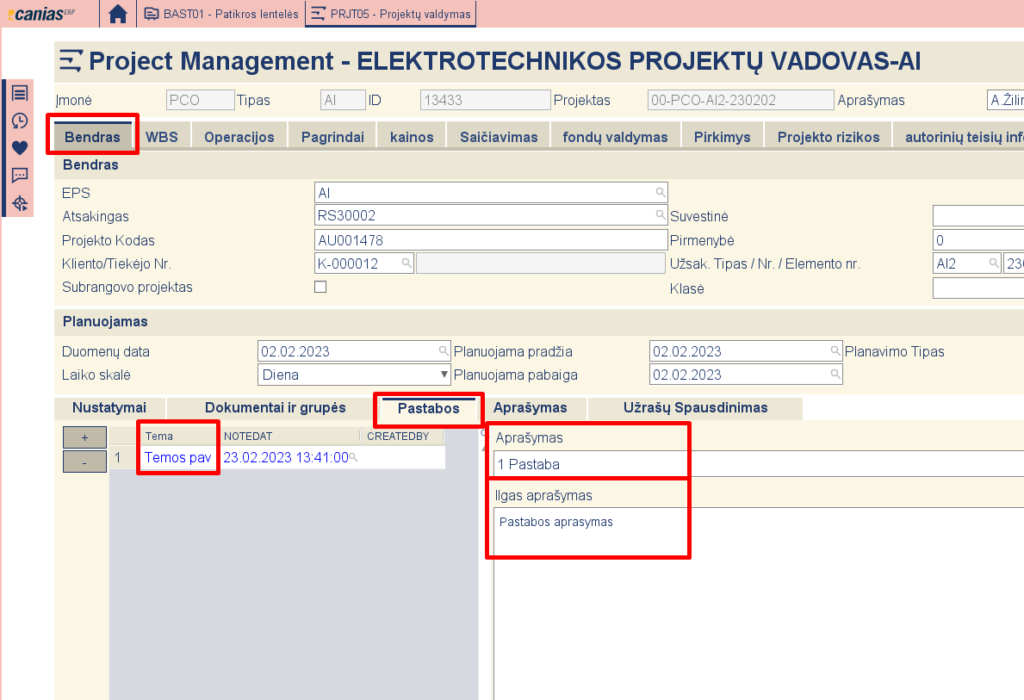Viewport: 1024px width, 700px height.
Task: Switch to BAST01 - Patikros lentelės tab
Action: (220, 14)
